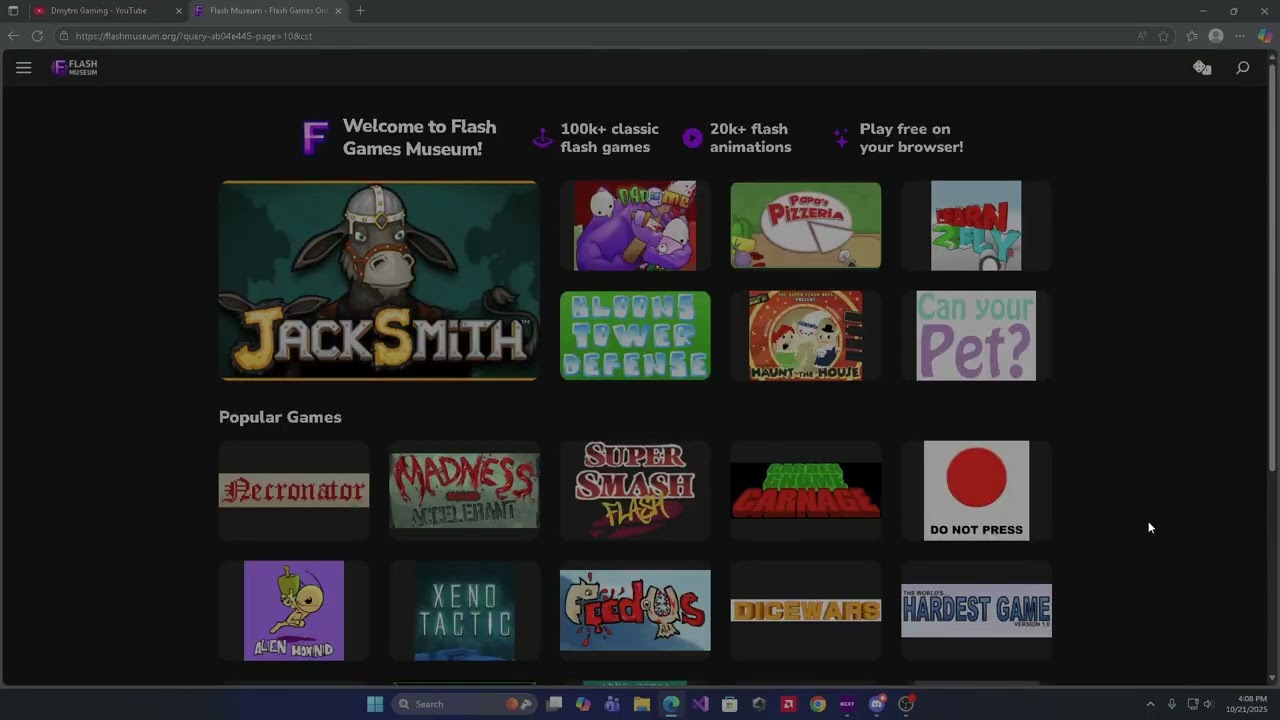Open AMD Software from taskbar
This screenshot has height=720, width=1280.
point(788,704)
